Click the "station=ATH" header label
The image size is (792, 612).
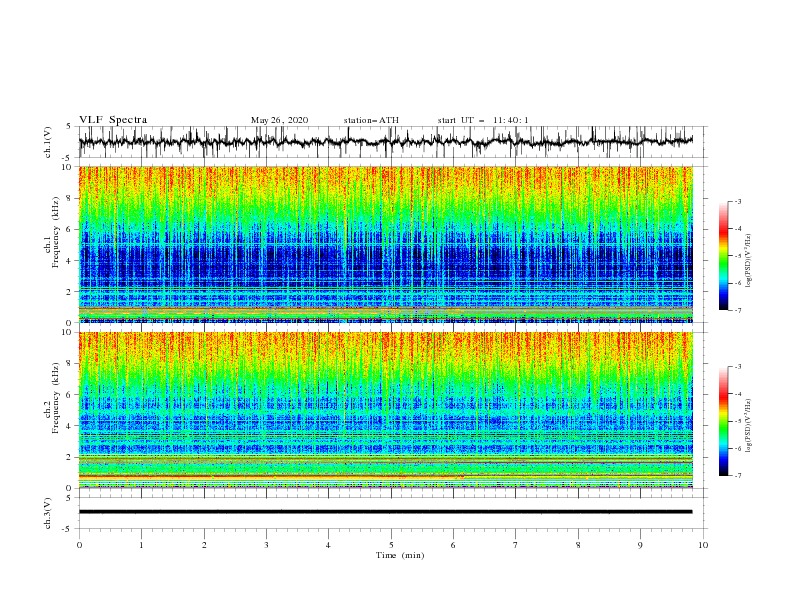point(371,120)
